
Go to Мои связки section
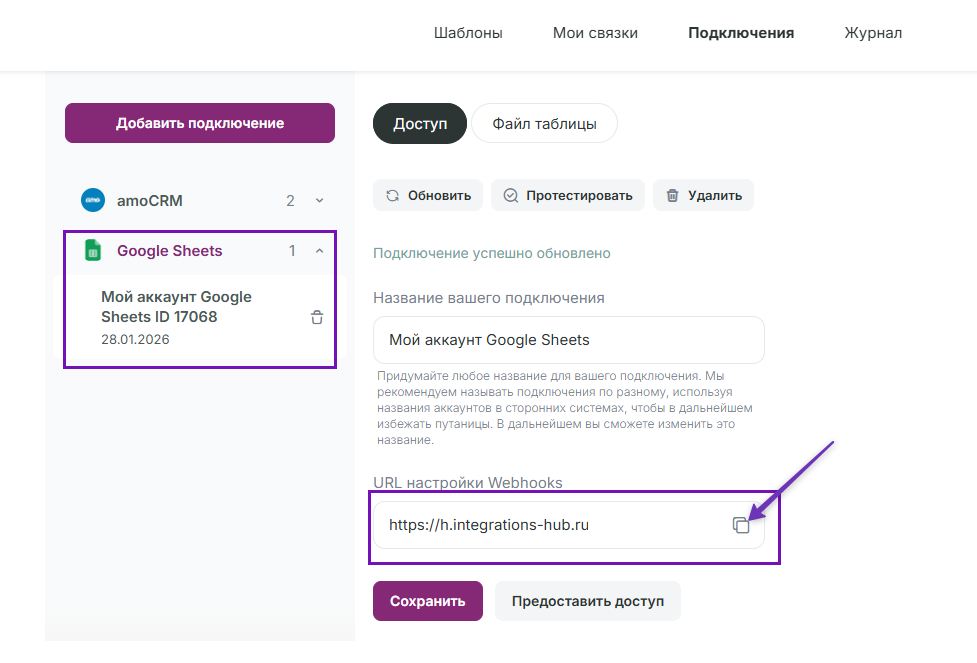coord(595,33)
